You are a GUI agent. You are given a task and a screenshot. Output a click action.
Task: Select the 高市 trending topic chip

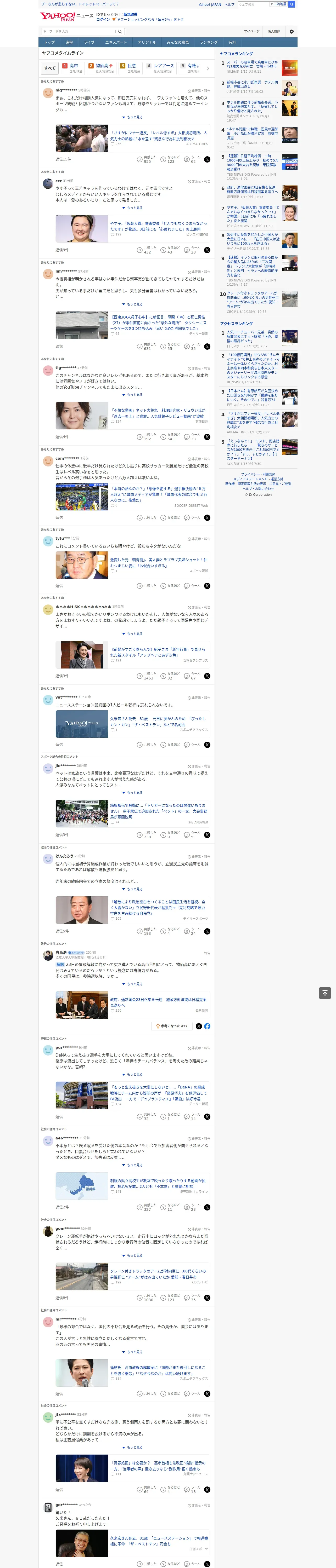(72, 68)
